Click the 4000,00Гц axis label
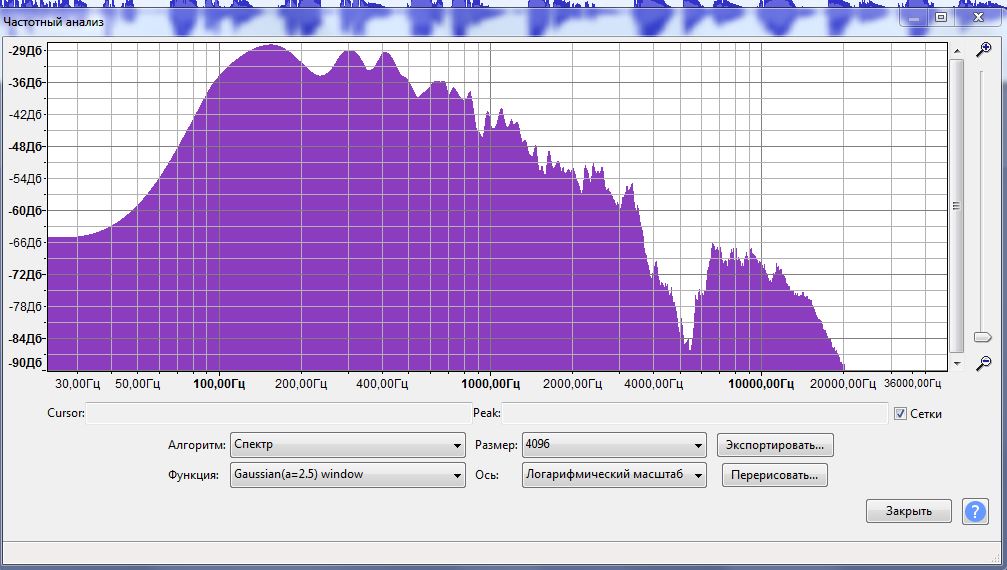This screenshot has width=1007, height=570. click(654, 384)
